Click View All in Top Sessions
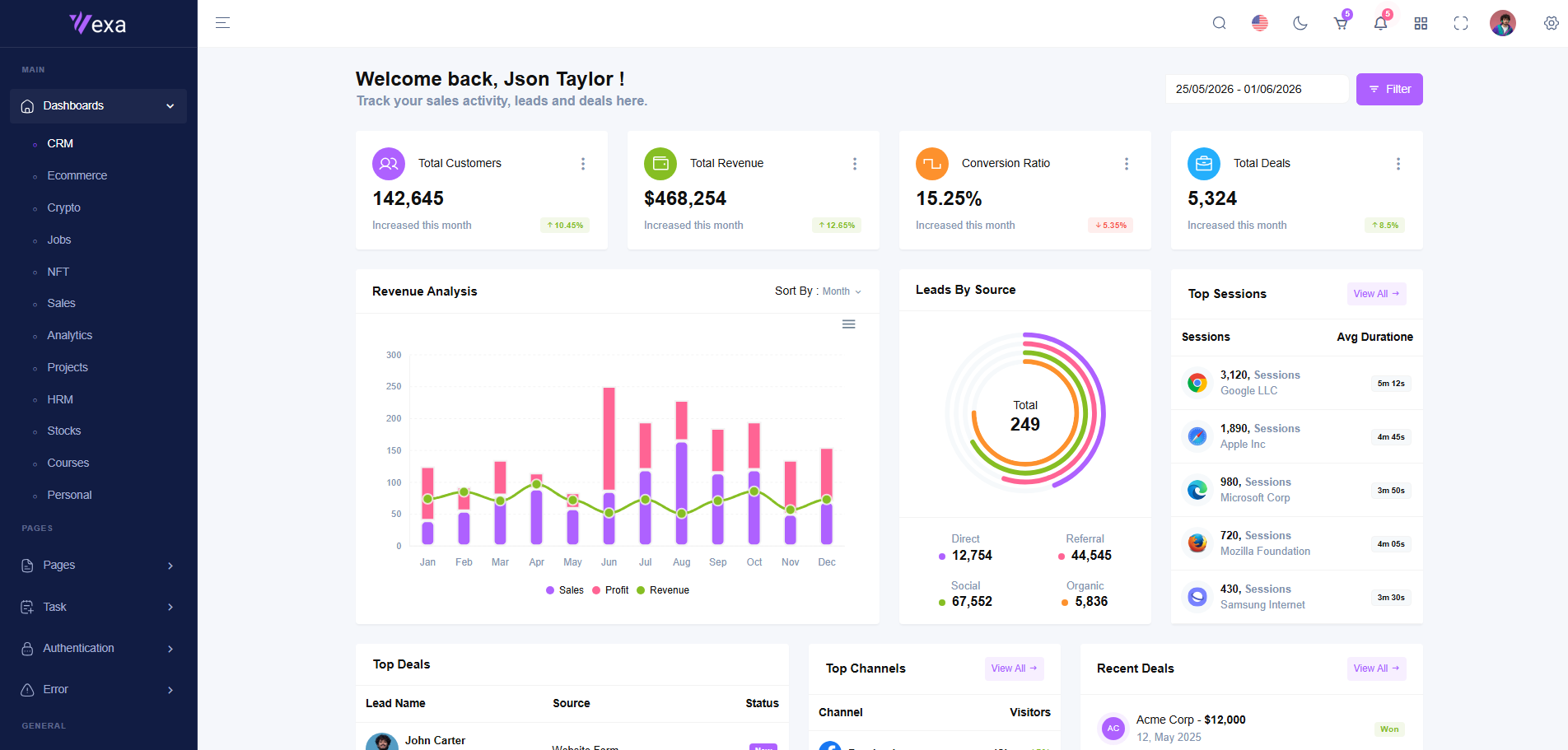 tap(1377, 294)
